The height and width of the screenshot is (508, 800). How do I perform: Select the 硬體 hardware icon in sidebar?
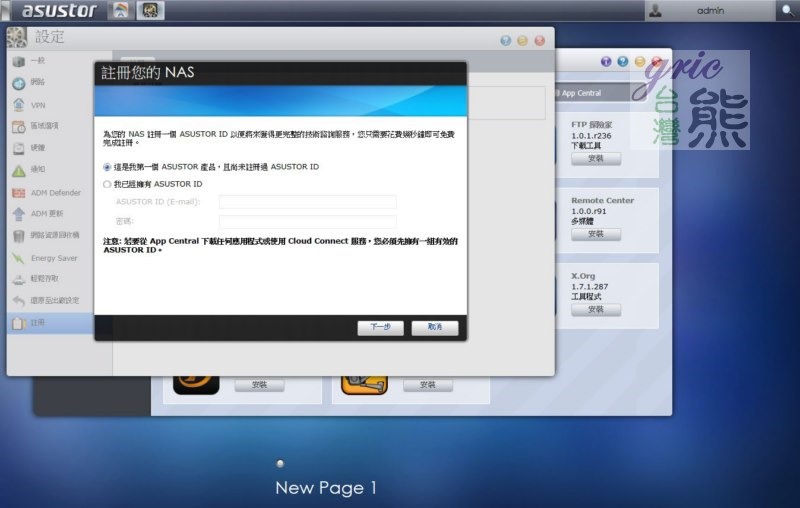coord(18,148)
